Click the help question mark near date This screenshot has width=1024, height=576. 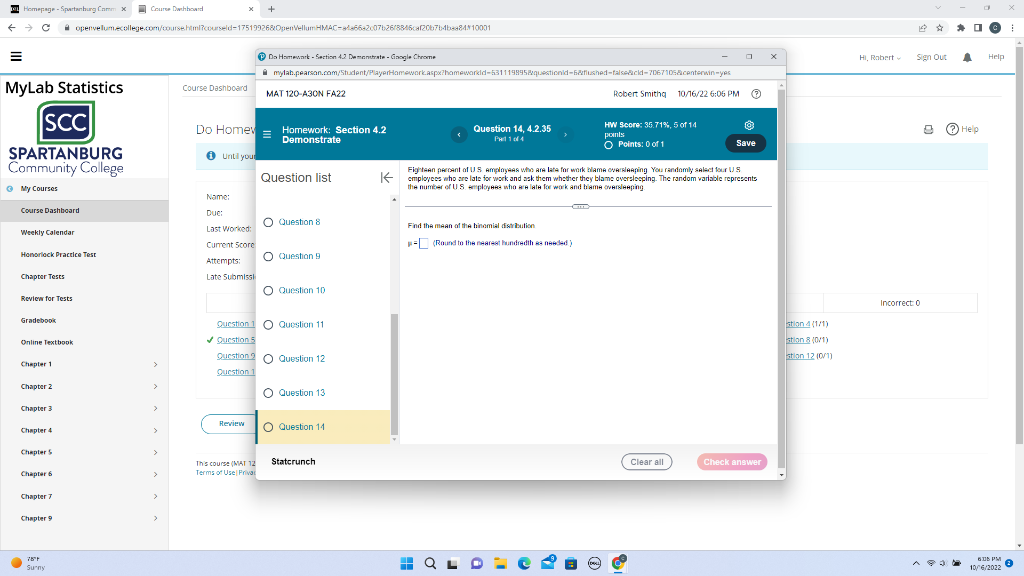tap(756, 93)
